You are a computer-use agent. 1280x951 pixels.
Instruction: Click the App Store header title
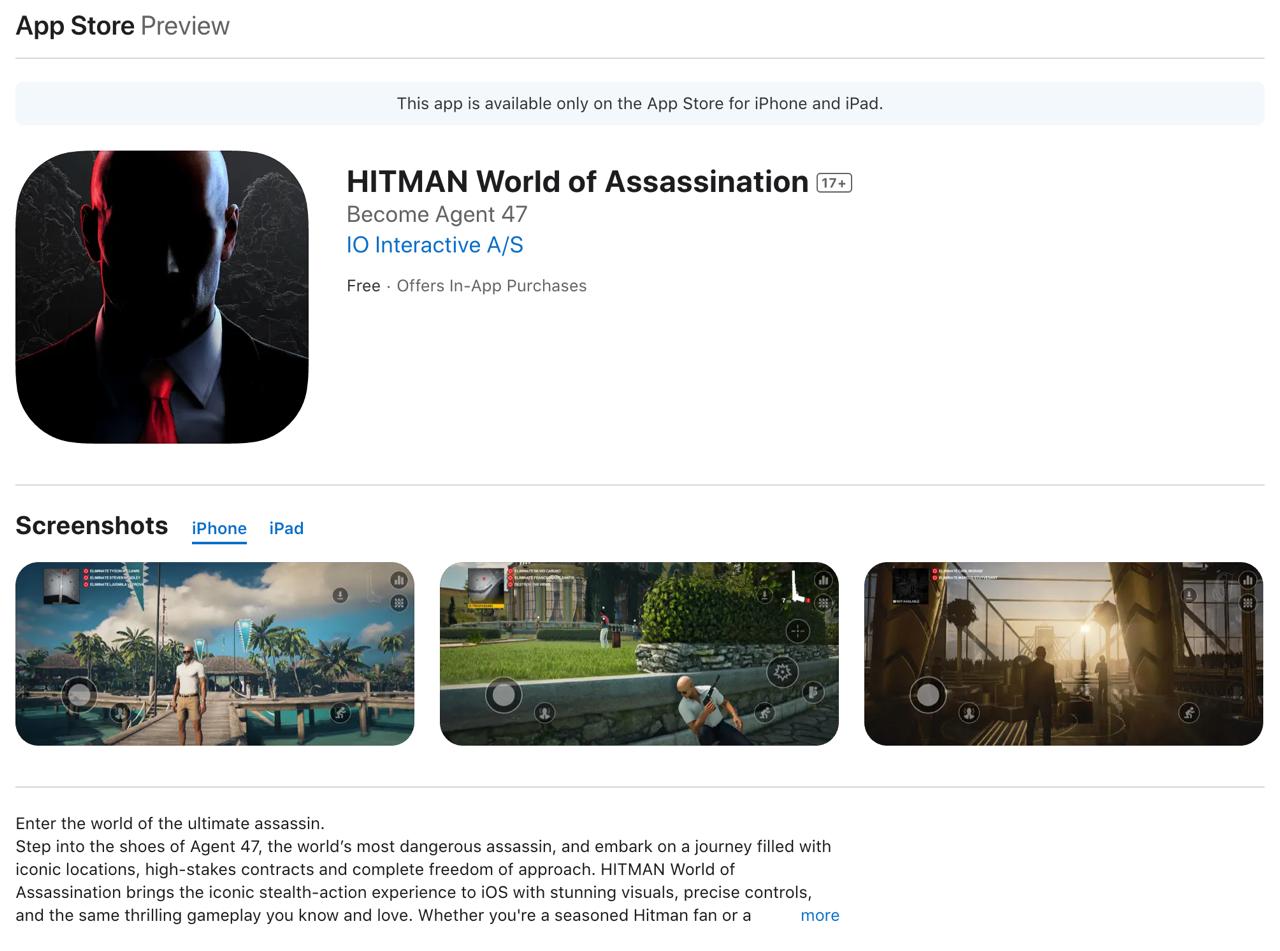click(75, 26)
